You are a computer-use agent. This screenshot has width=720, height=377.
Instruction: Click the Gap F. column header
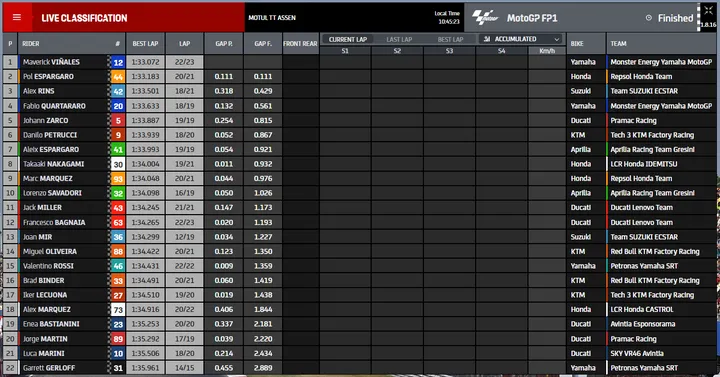(263, 44)
